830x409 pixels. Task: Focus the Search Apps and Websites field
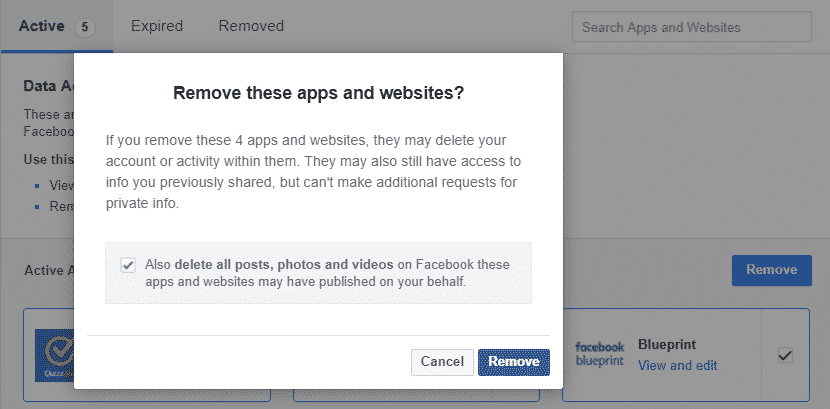[x=691, y=27]
